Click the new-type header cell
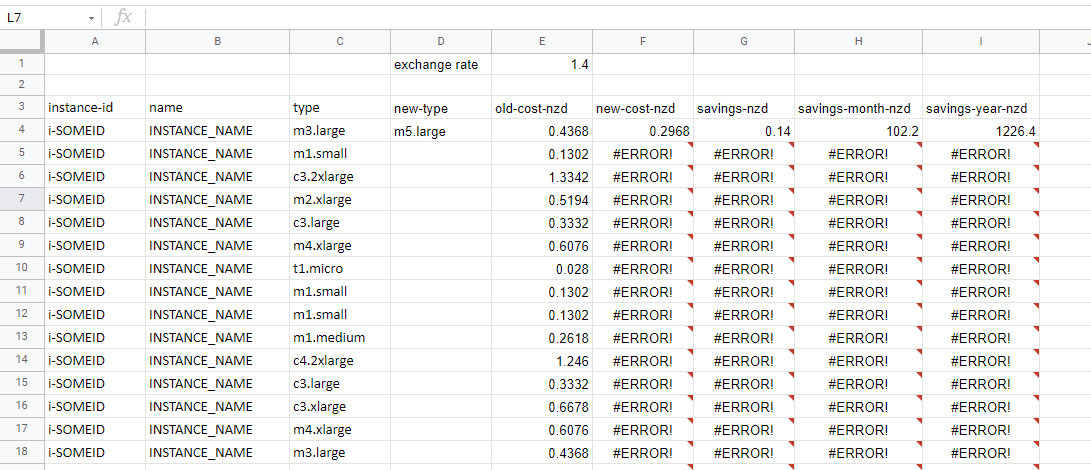 coord(440,108)
